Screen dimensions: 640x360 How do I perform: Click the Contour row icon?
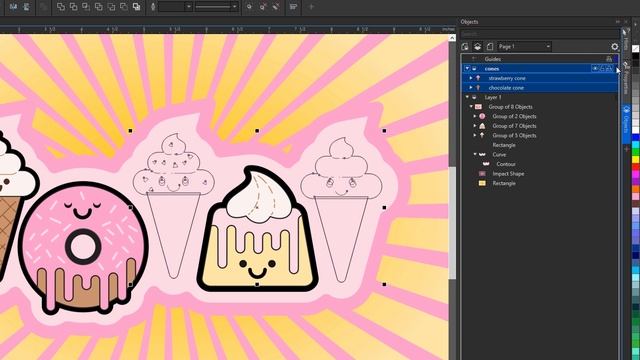tap(486, 164)
